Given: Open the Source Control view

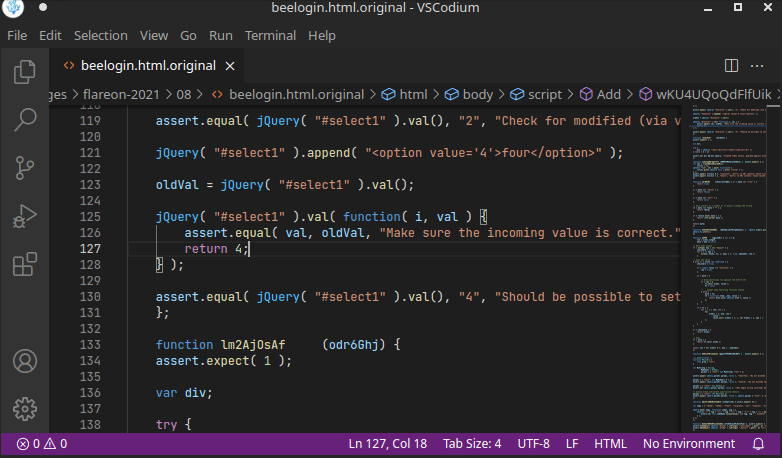Looking at the screenshot, I should [x=24, y=168].
